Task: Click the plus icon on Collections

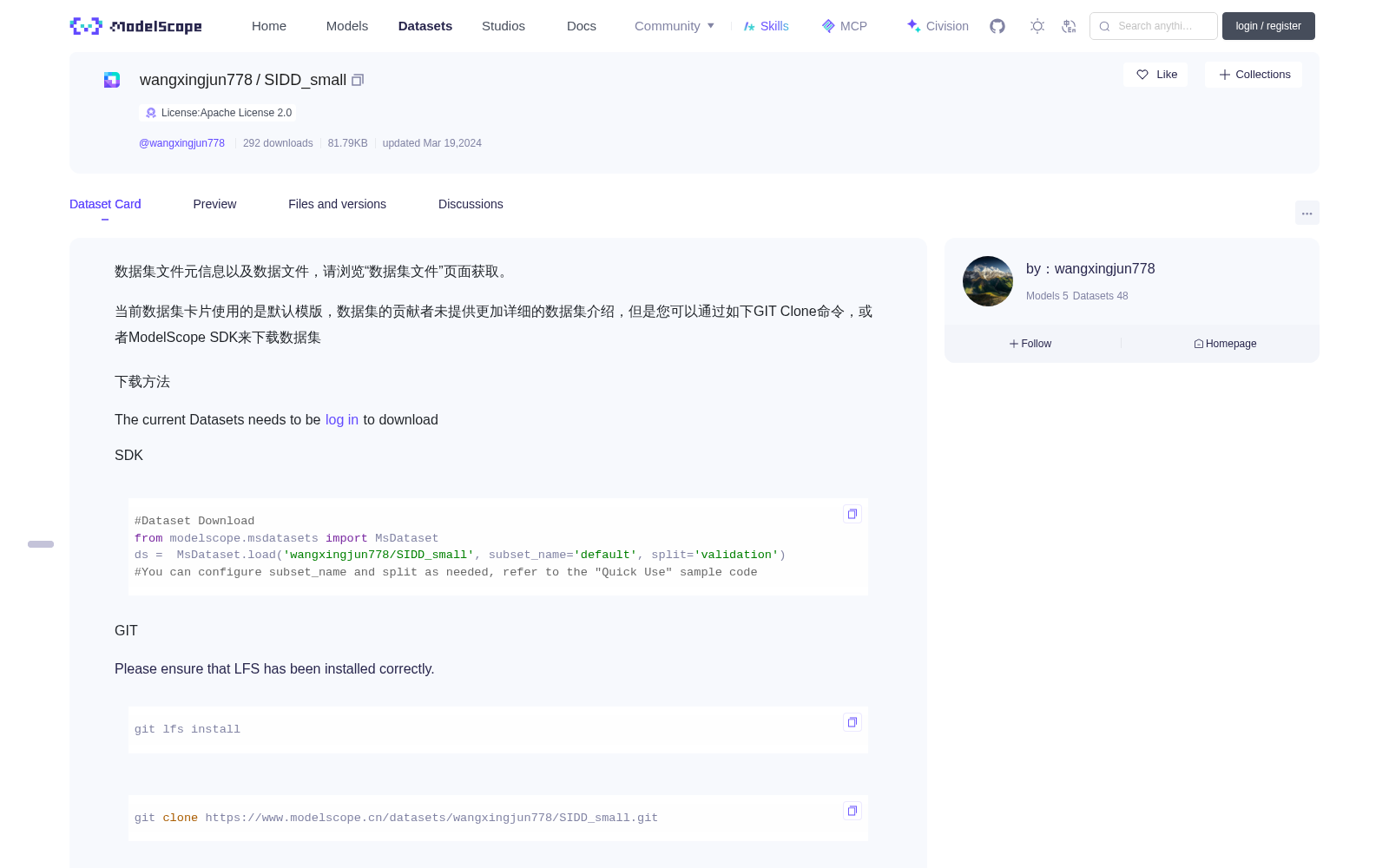Action: (x=1225, y=75)
